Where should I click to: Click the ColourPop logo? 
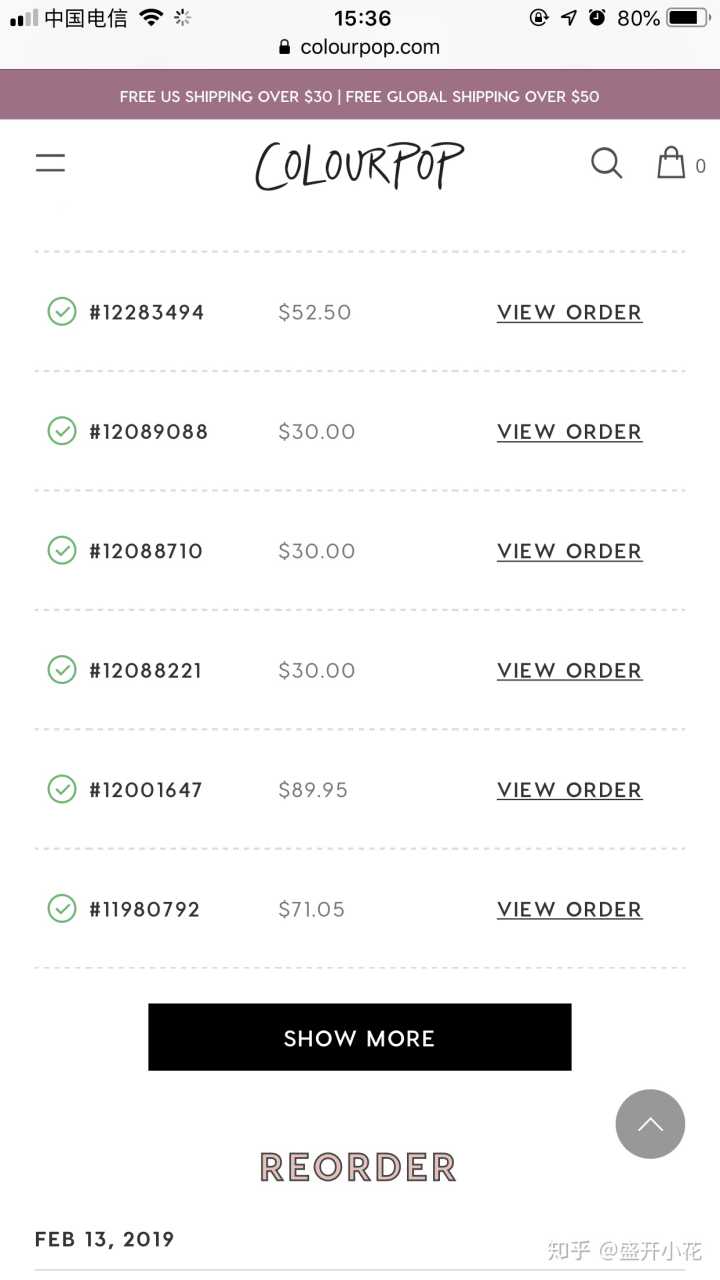click(359, 165)
